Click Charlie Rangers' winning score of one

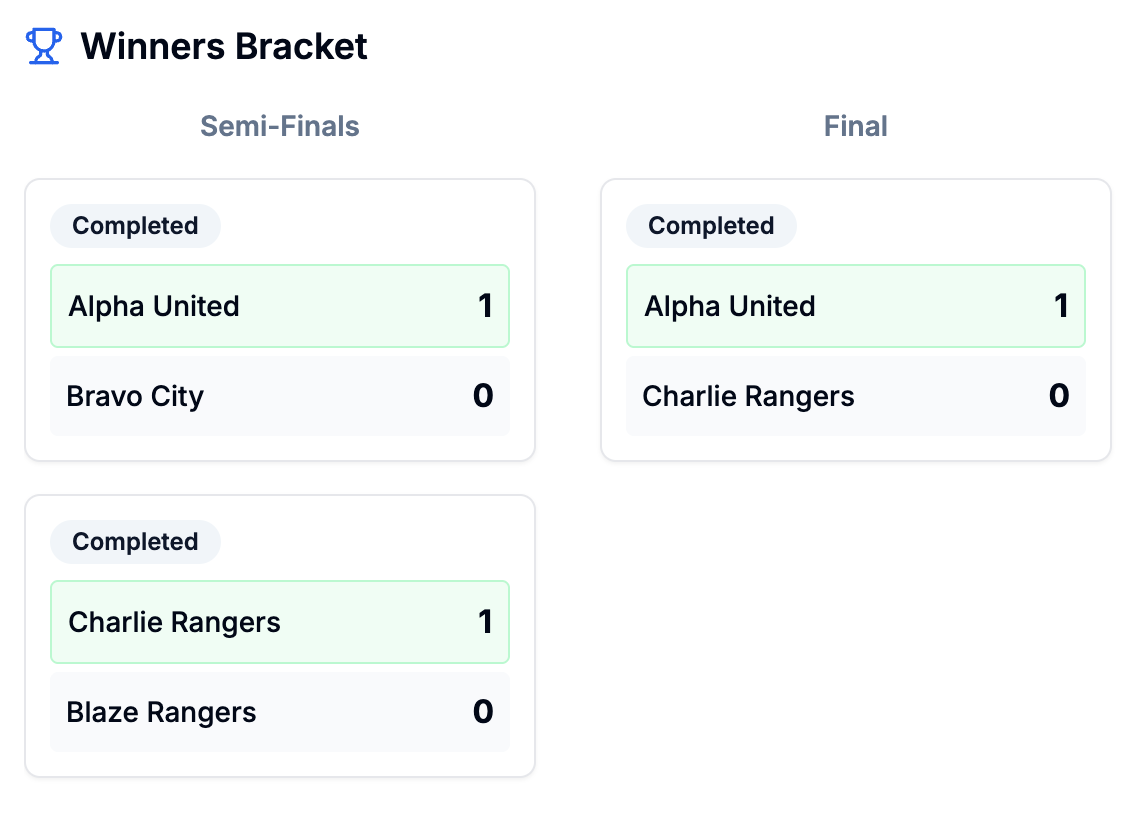[x=486, y=622]
